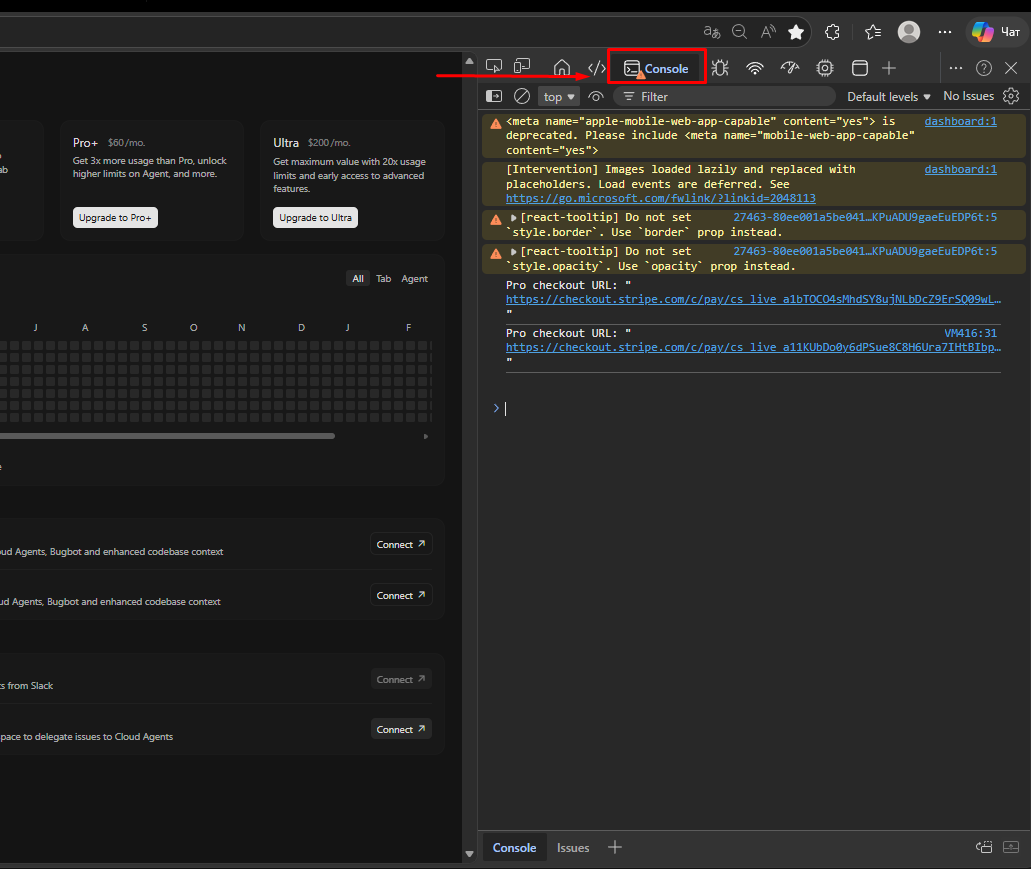Open the Performance gauge icon tab
The width and height of the screenshot is (1031, 869).
[x=790, y=68]
